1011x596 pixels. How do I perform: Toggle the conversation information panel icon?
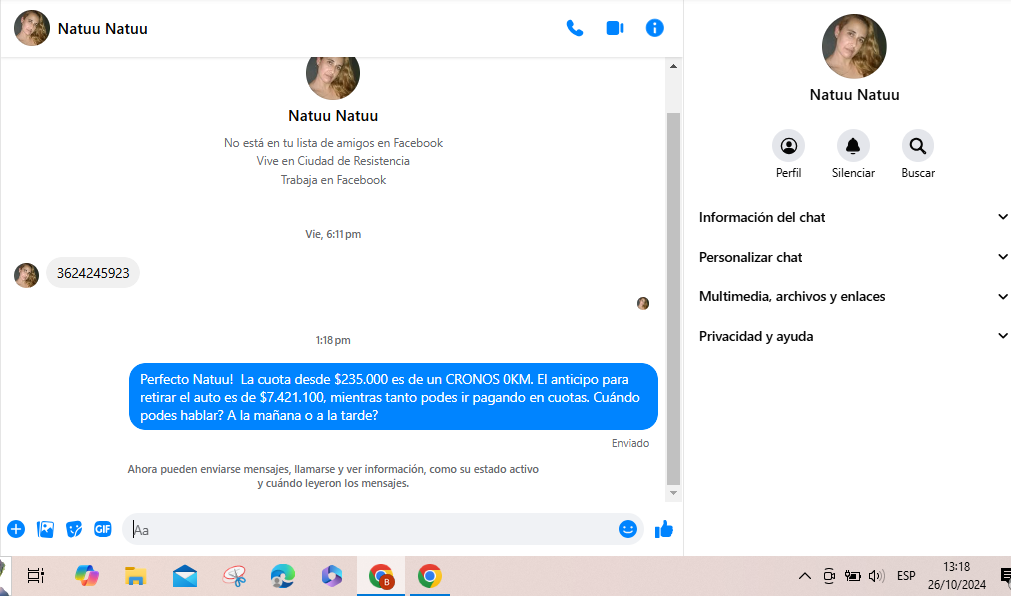click(654, 28)
